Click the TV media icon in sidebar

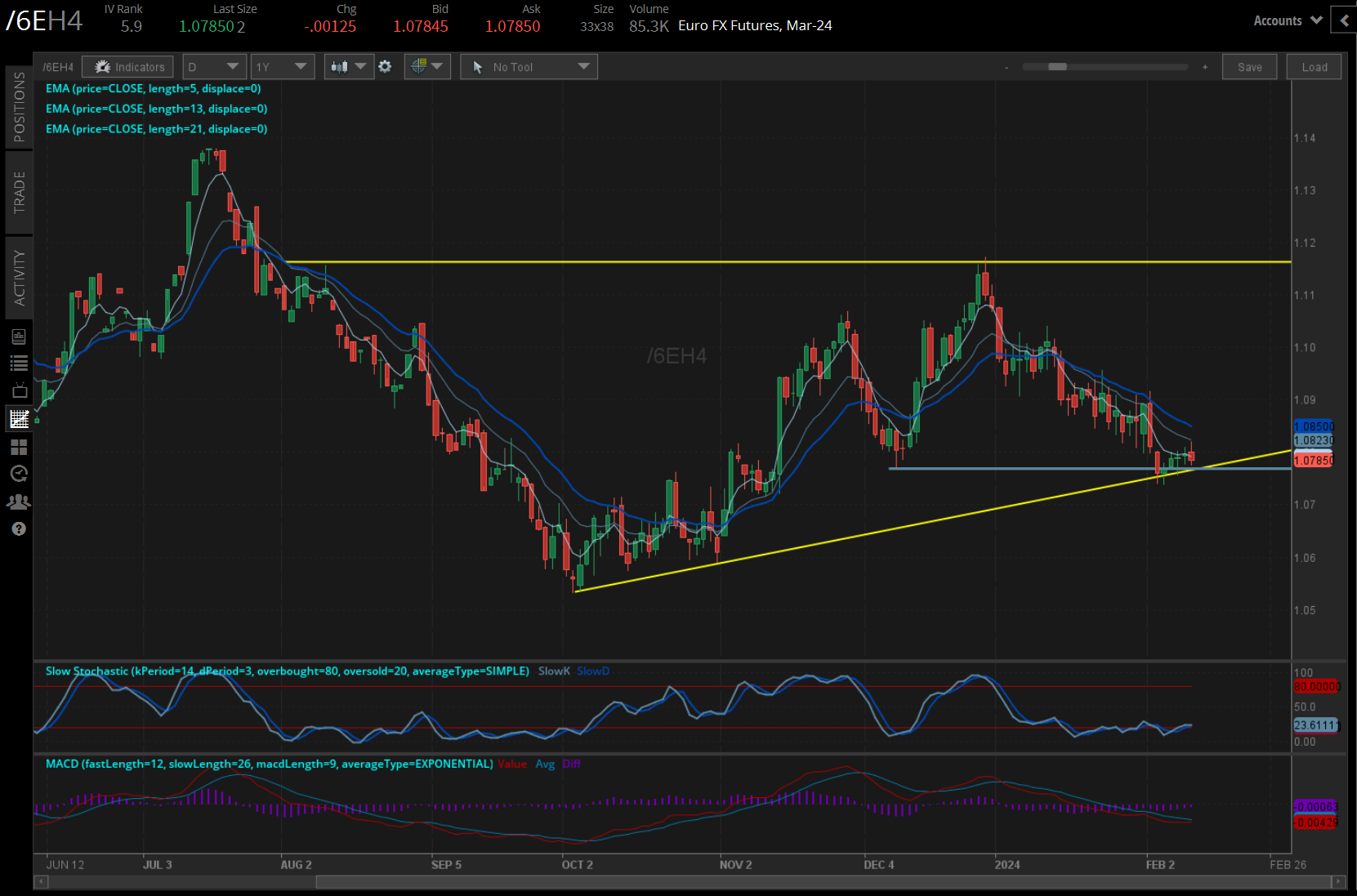[19, 391]
